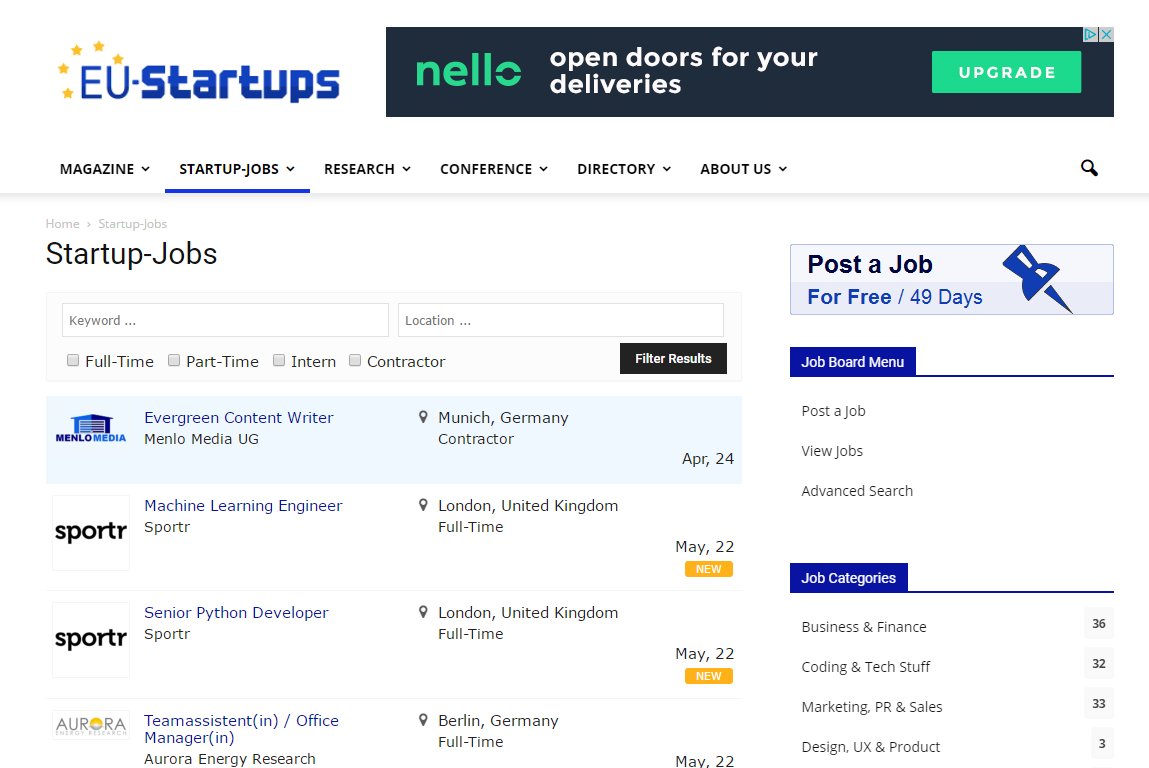This screenshot has width=1149, height=768.
Task: Click the Upgrade button in the ad
Action: [x=1006, y=72]
